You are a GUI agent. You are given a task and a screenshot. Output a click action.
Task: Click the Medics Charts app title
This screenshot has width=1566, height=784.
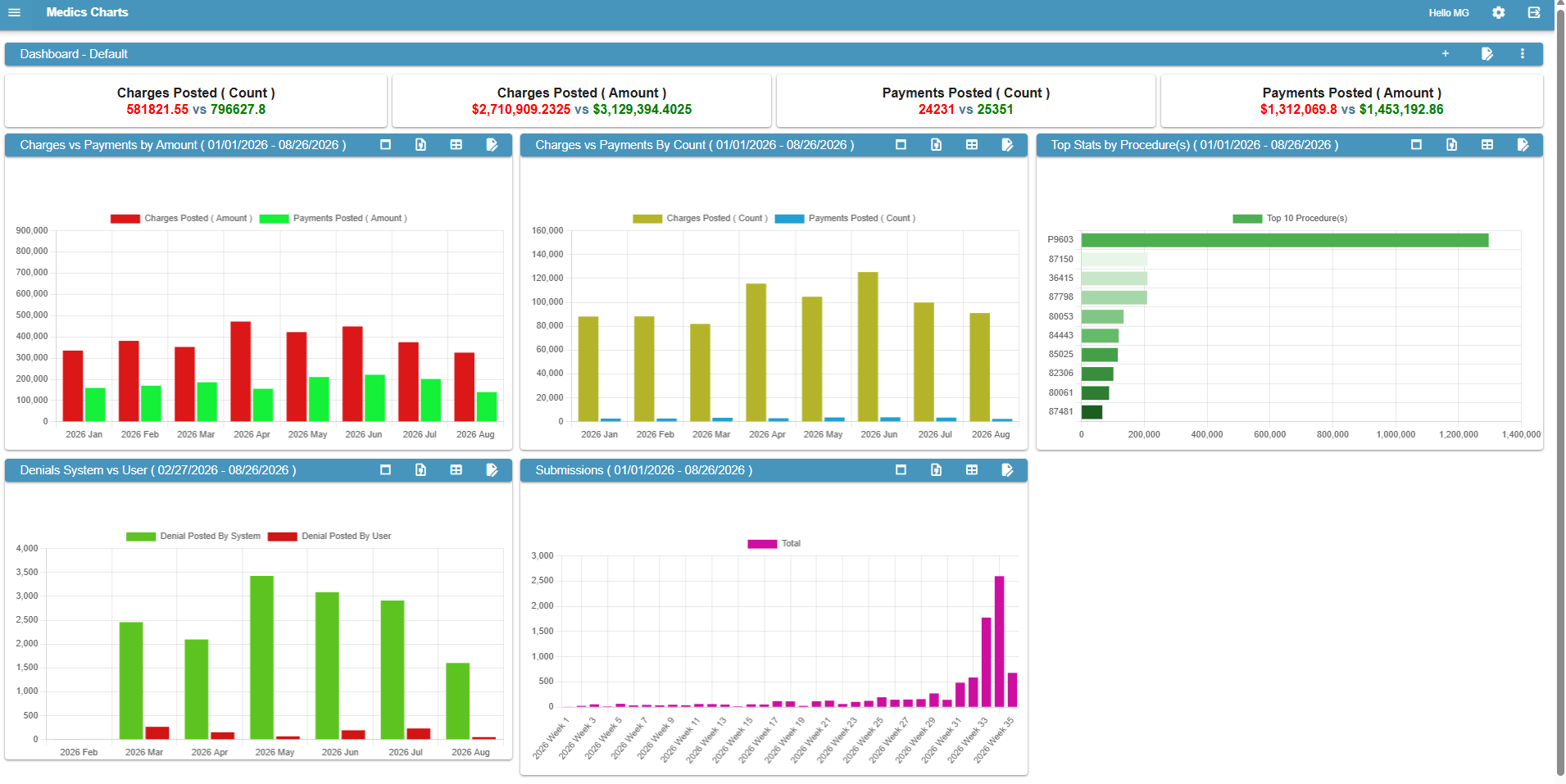pyautogui.click(x=87, y=12)
